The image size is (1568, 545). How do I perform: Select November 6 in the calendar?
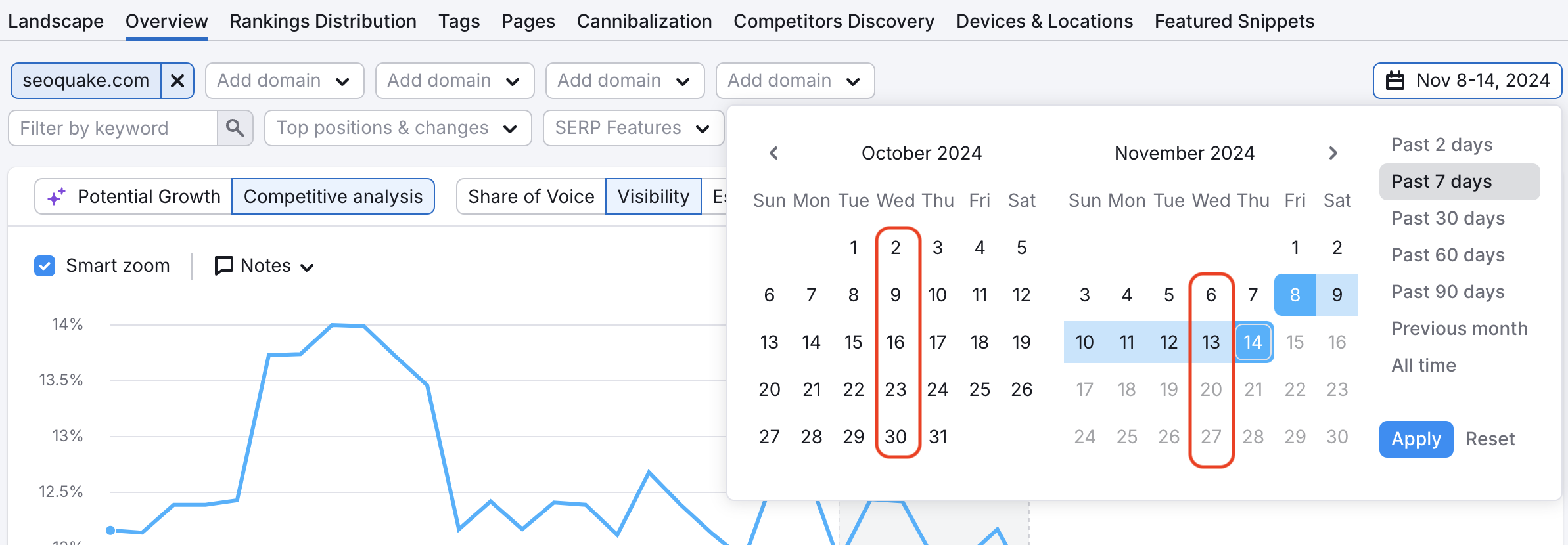tap(1211, 295)
